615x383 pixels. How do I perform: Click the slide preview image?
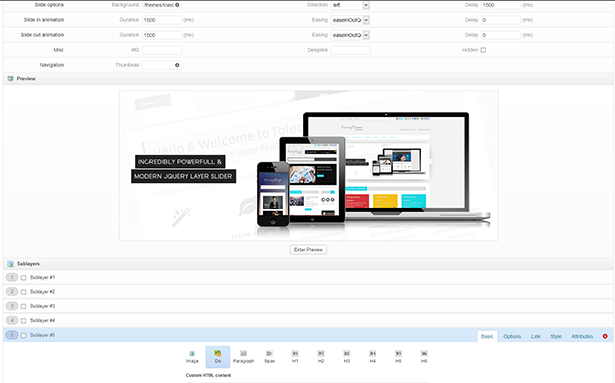(x=308, y=166)
